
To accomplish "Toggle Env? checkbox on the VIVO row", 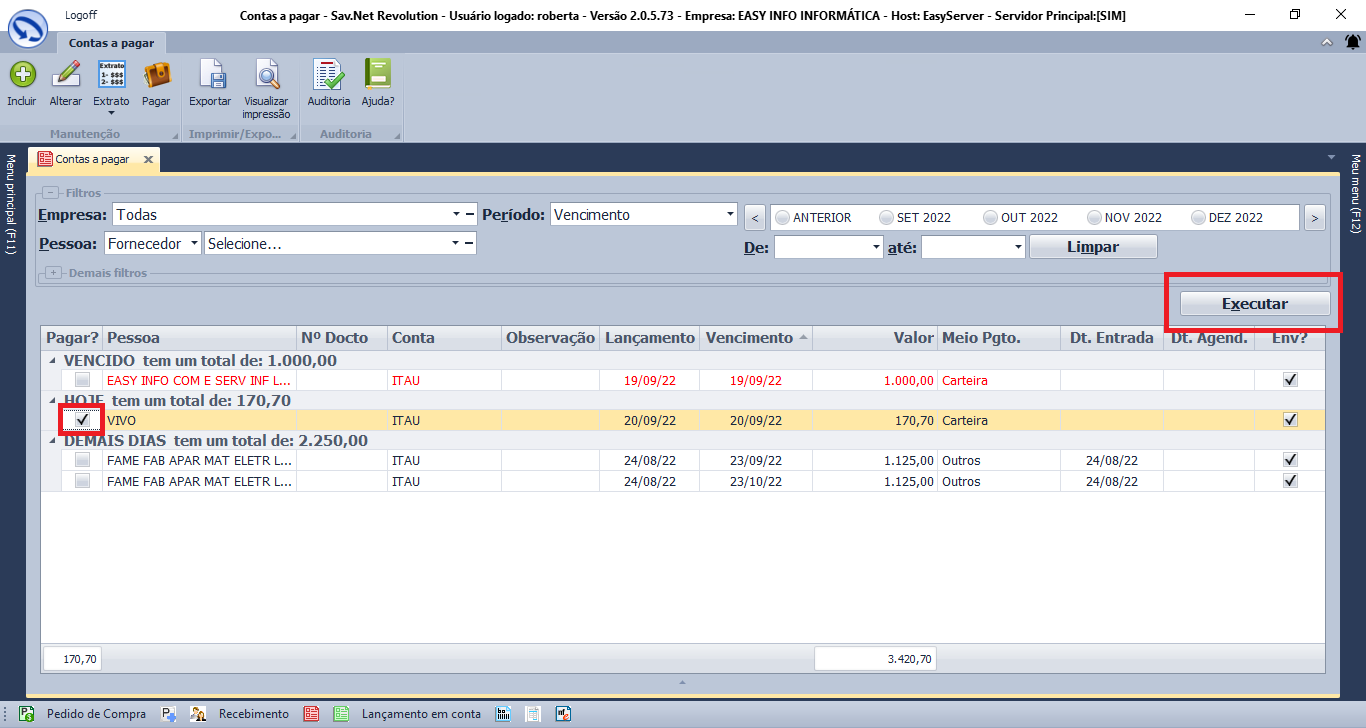I will (1290, 420).
